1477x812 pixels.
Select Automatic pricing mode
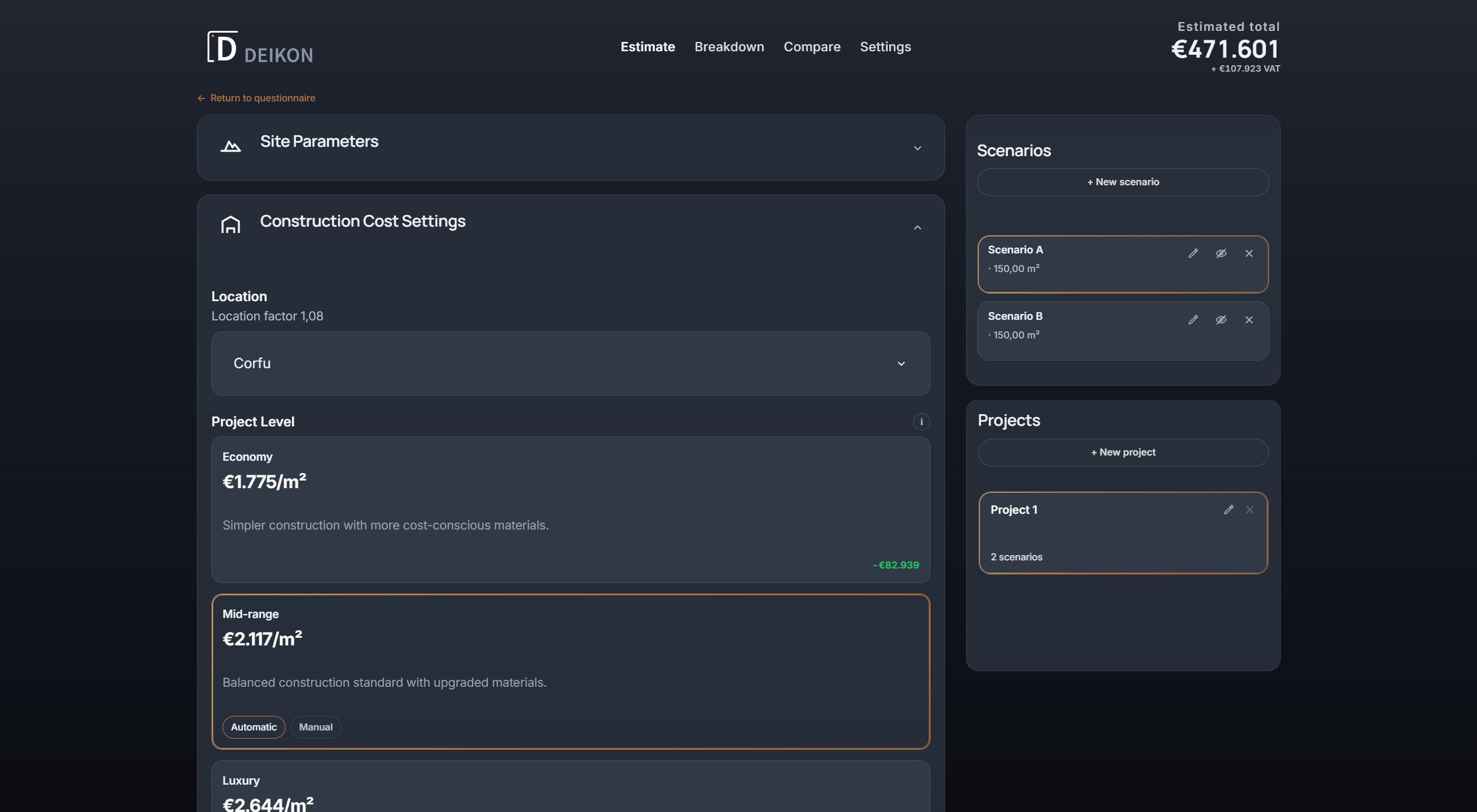click(253, 727)
